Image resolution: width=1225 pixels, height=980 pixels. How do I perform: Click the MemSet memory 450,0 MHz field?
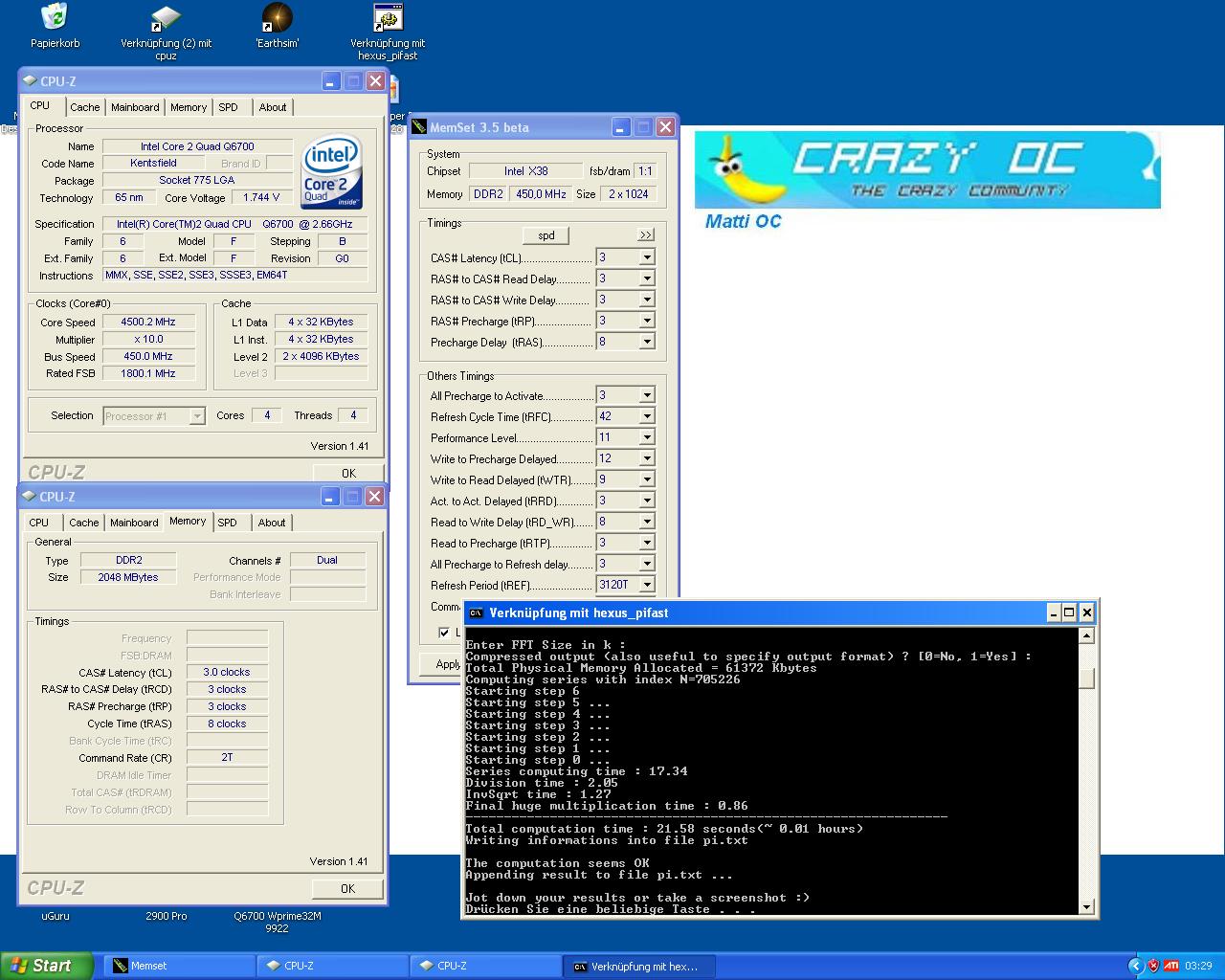pyautogui.click(x=541, y=194)
